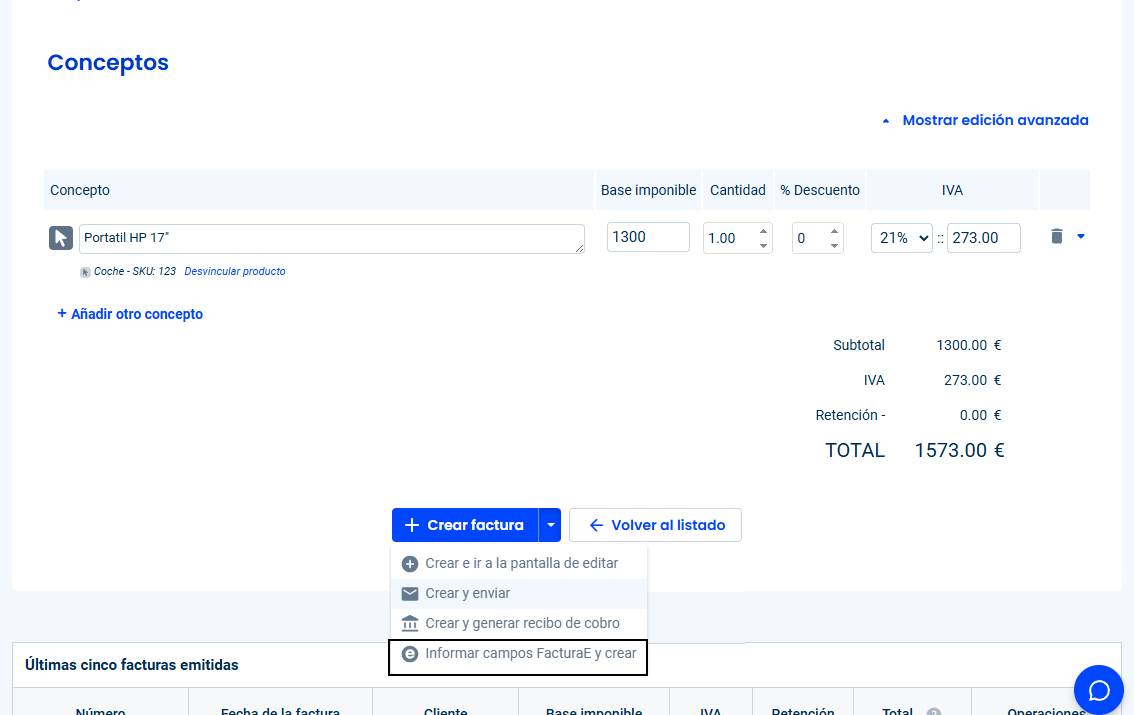Click the small product tag icon
The height and width of the screenshot is (715, 1134).
(85, 272)
